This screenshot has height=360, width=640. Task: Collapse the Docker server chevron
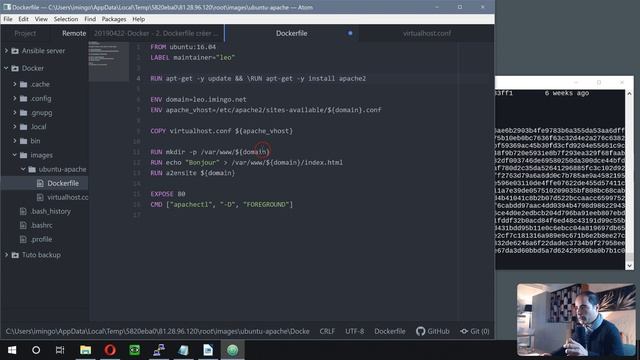6,68
